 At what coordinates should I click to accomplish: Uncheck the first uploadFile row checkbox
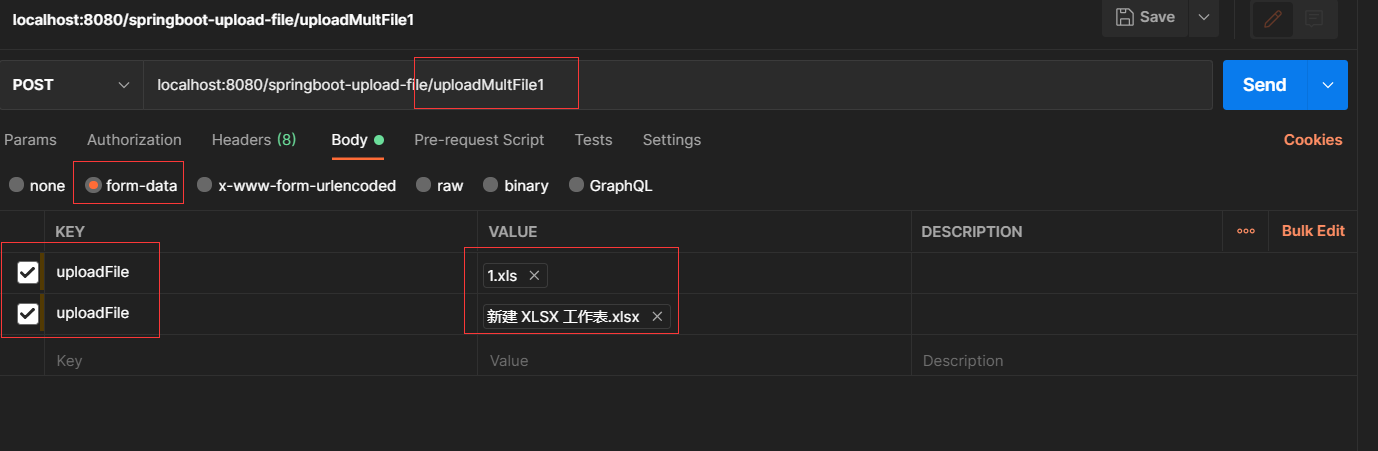pyautogui.click(x=28, y=272)
